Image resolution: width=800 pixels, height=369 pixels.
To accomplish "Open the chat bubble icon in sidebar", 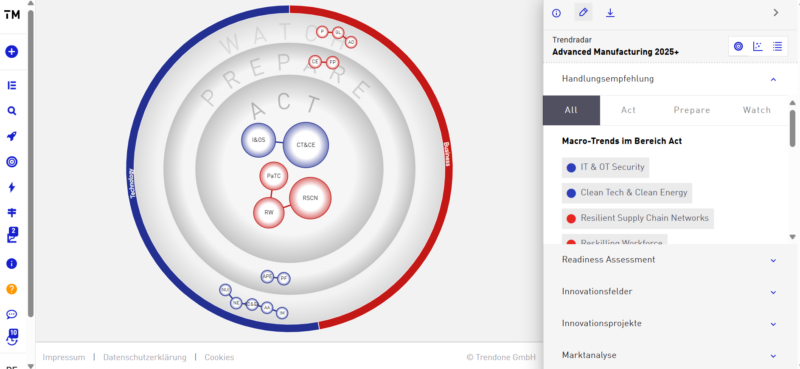I will [12, 314].
